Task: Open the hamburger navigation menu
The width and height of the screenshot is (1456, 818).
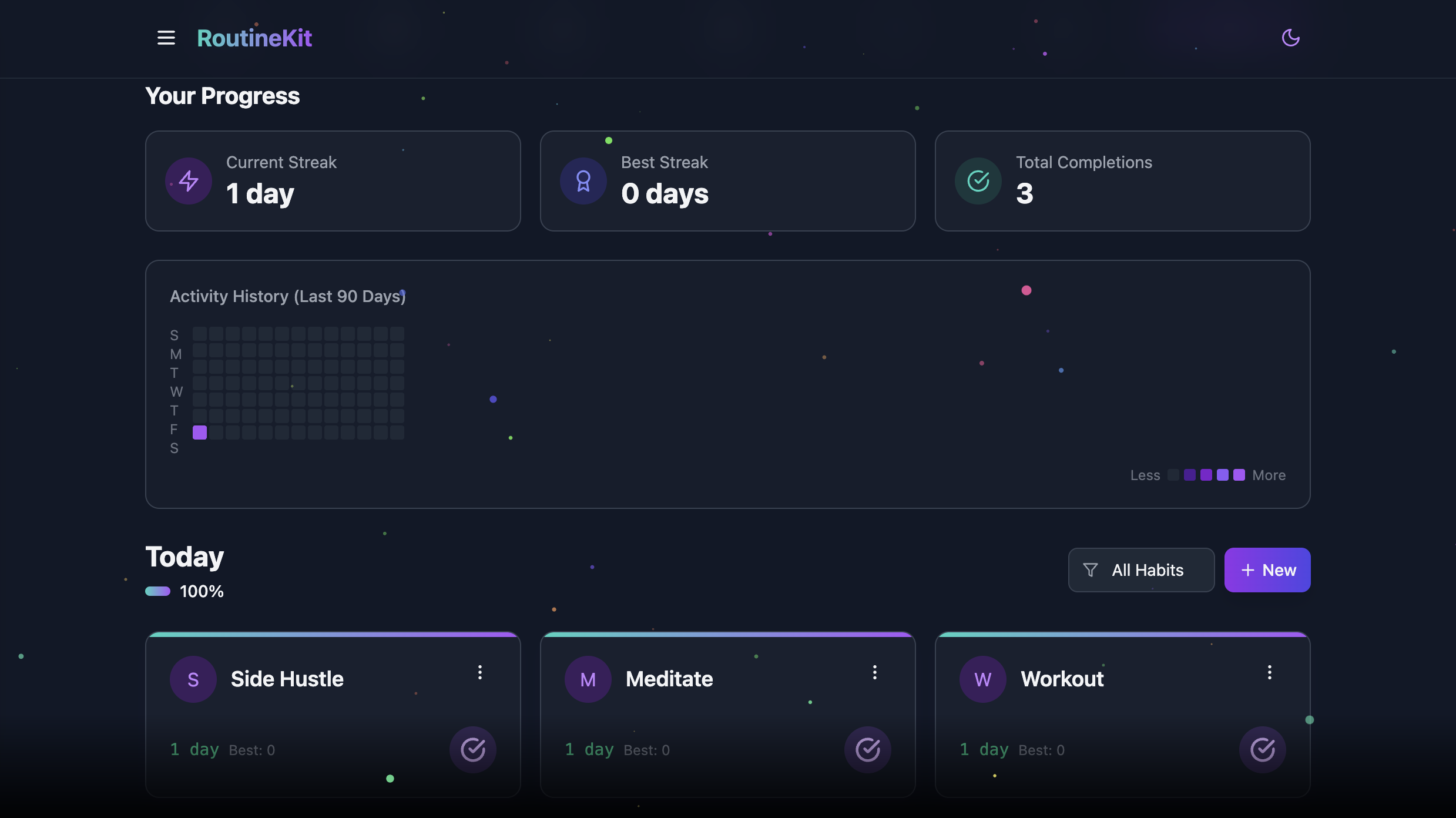Action: coord(166,38)
